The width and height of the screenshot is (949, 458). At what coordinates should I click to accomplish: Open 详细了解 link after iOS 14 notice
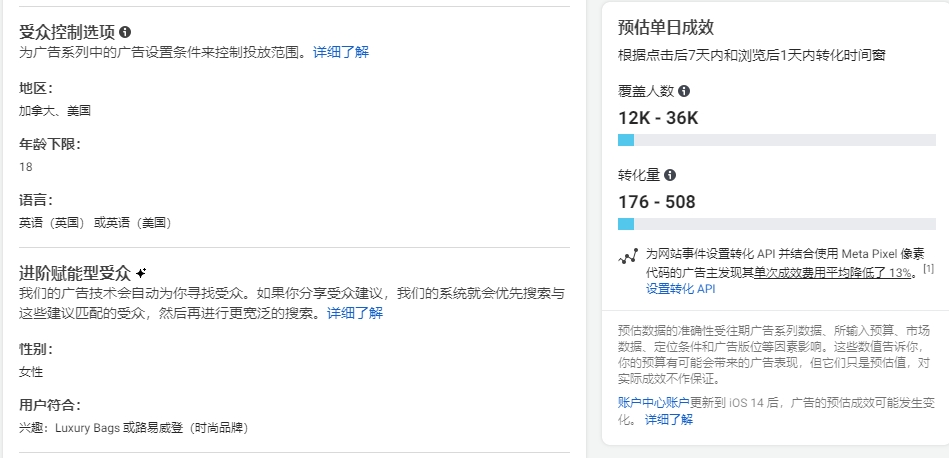point(669,420)
